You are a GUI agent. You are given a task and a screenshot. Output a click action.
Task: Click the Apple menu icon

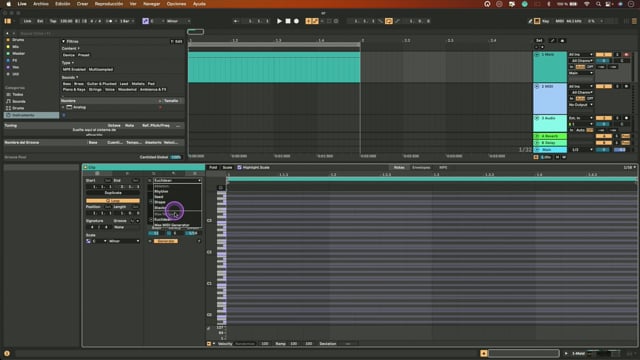[x=9, y=4]
